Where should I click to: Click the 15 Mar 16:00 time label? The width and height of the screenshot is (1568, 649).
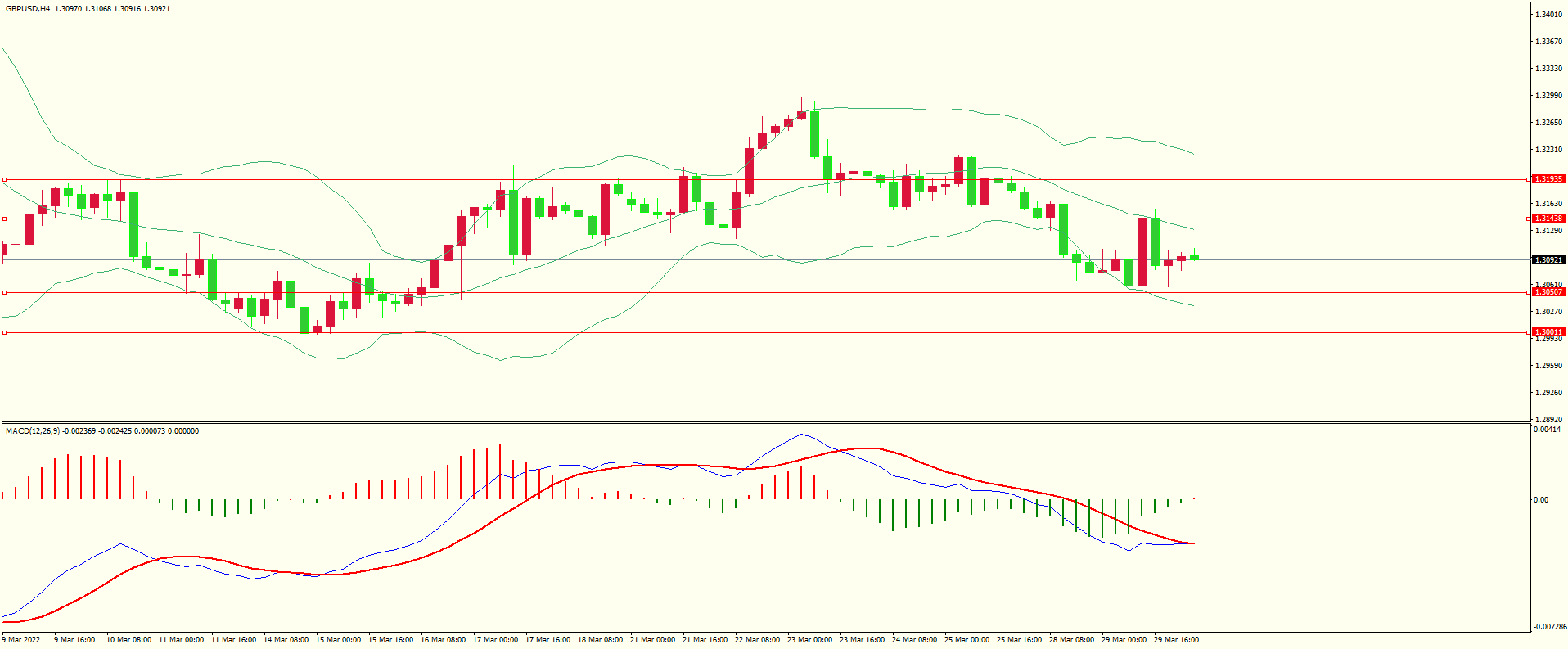click(x=390, y=640)
